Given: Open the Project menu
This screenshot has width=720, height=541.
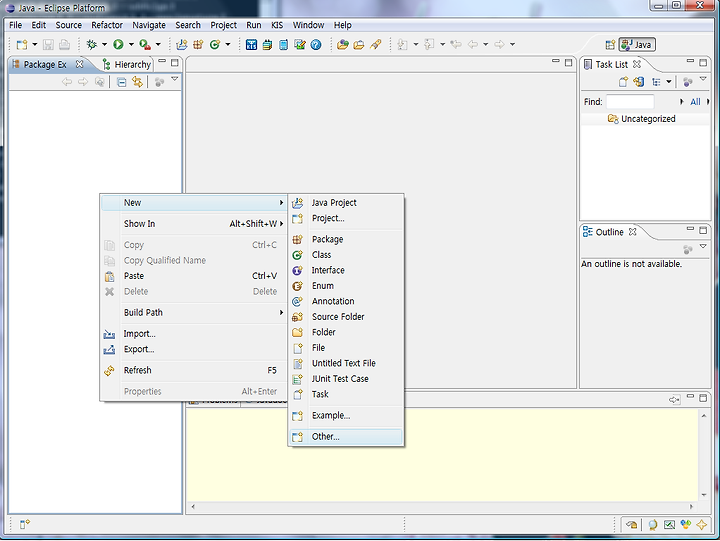Looking at the screenshot, I should (x=224, y=25).
